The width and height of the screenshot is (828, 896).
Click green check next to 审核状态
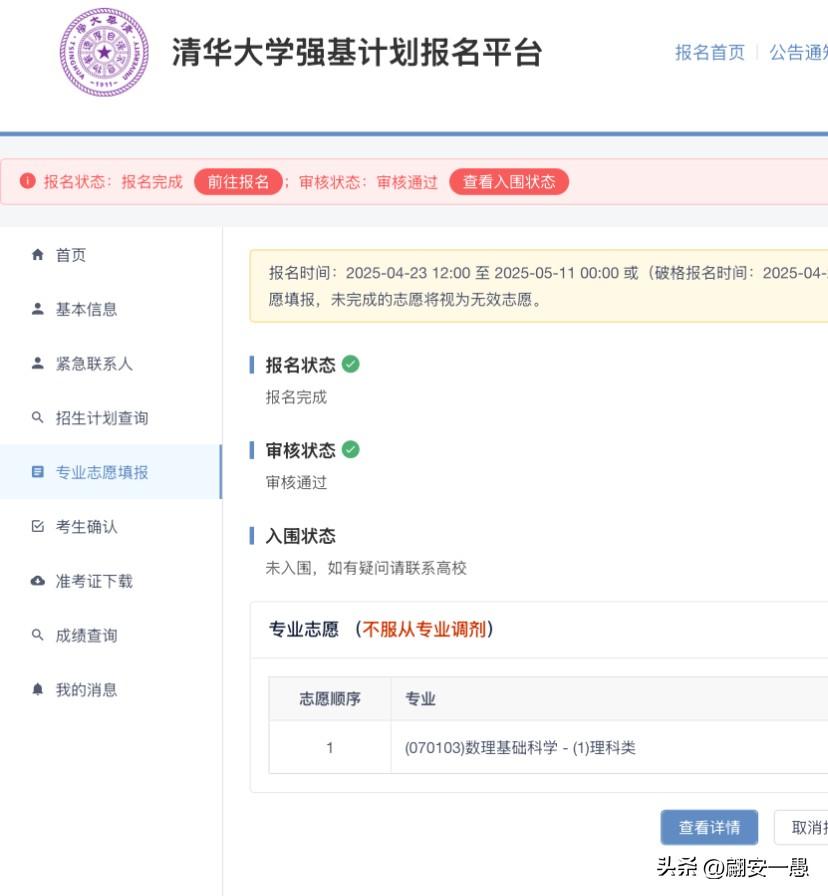(x=350, y=450)
